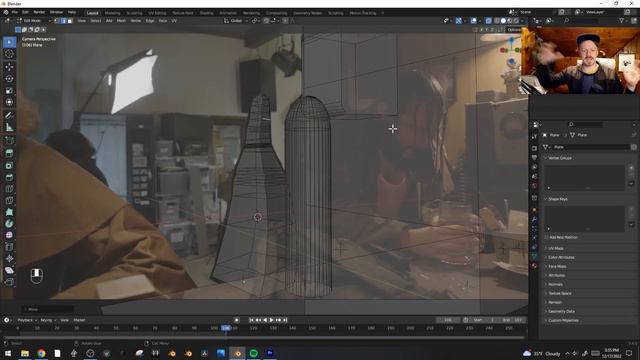640x360 pixels.
Task: Open the Vertex menu
Action: click(x=136, y=21)
